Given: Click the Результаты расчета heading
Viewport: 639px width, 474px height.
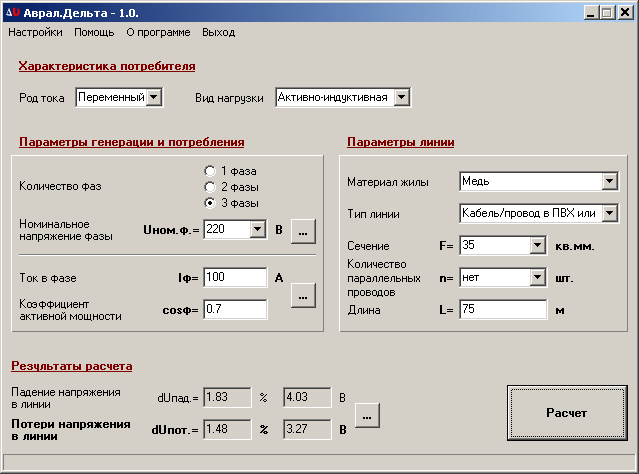Looking at the screenshot, I should tap(72, 366).
